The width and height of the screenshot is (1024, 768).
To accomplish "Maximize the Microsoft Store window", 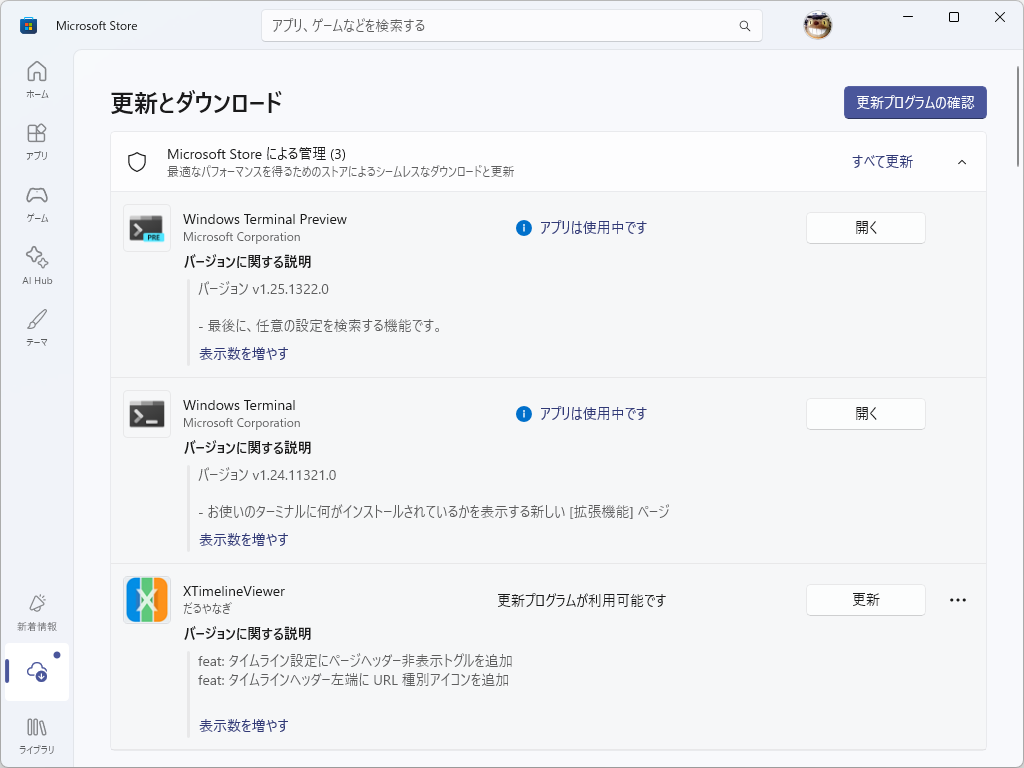I will (953, 18).
